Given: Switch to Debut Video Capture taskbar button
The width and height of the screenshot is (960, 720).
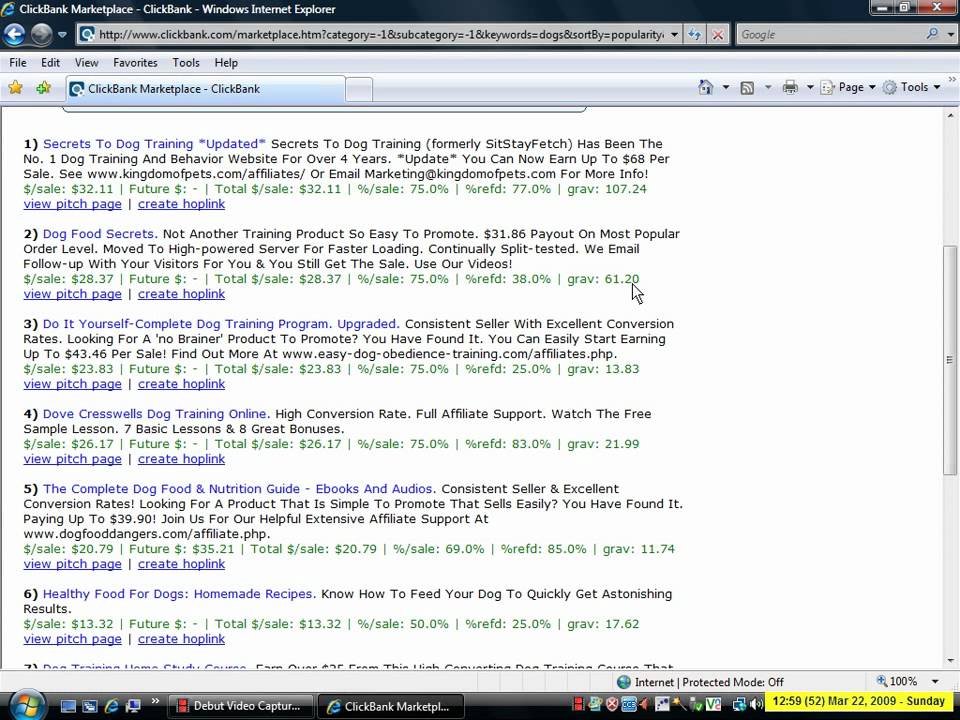Looking at the screenshot, I should pyautogui.click(x=240, y=706).
